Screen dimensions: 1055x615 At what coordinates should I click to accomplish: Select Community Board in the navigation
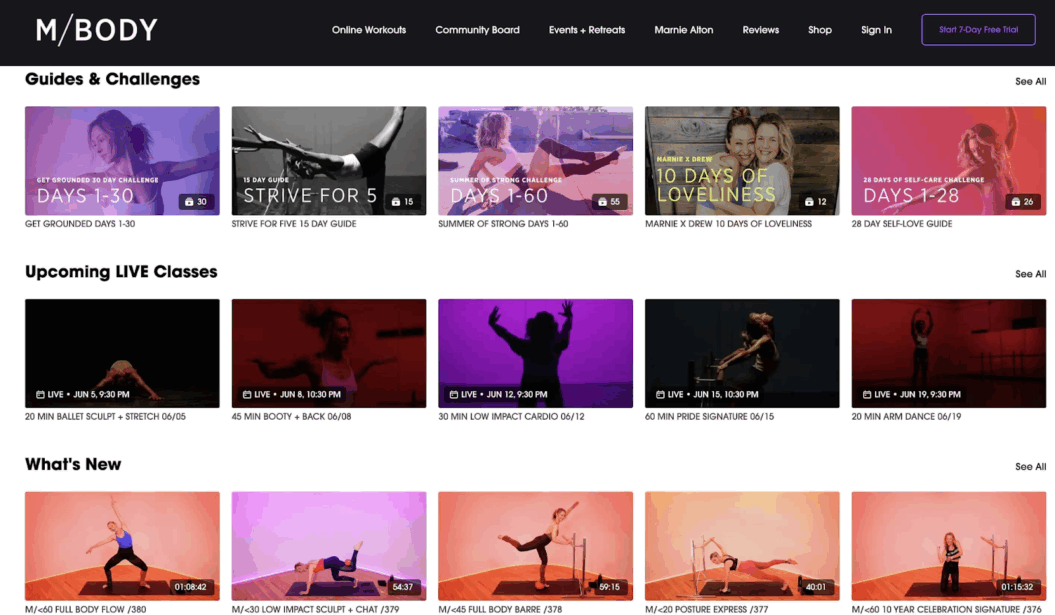(x=477, y=30)
